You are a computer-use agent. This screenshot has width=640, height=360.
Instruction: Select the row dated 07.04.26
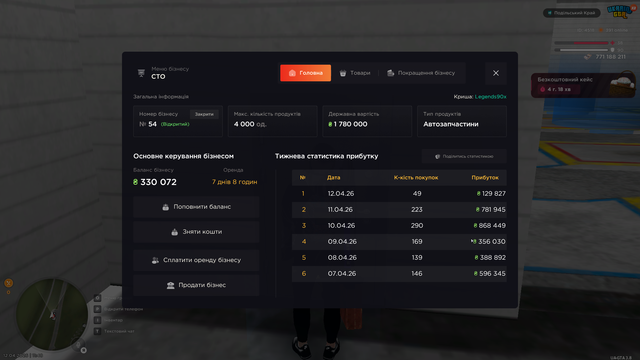399,273
